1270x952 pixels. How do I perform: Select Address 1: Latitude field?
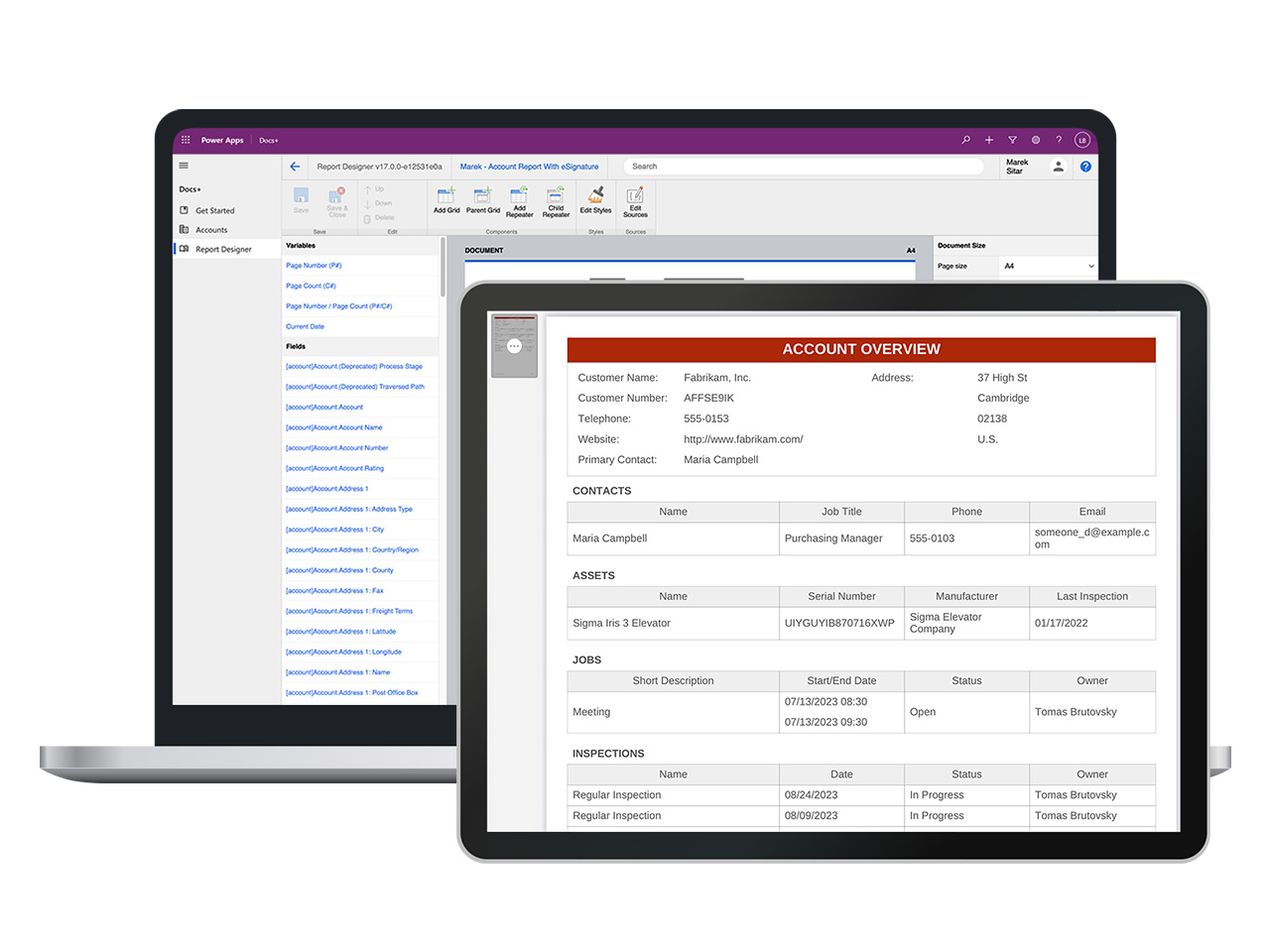(340, 632)
